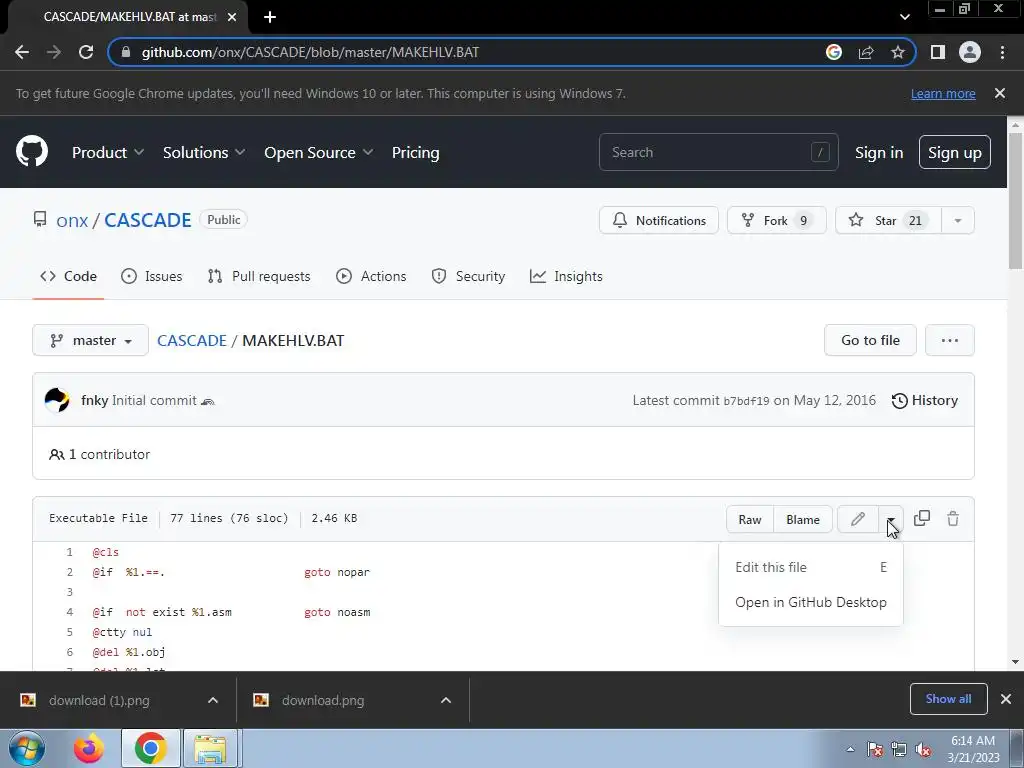Toggle the browser side panel icon
1024x768 pixels.
[938, 52]
